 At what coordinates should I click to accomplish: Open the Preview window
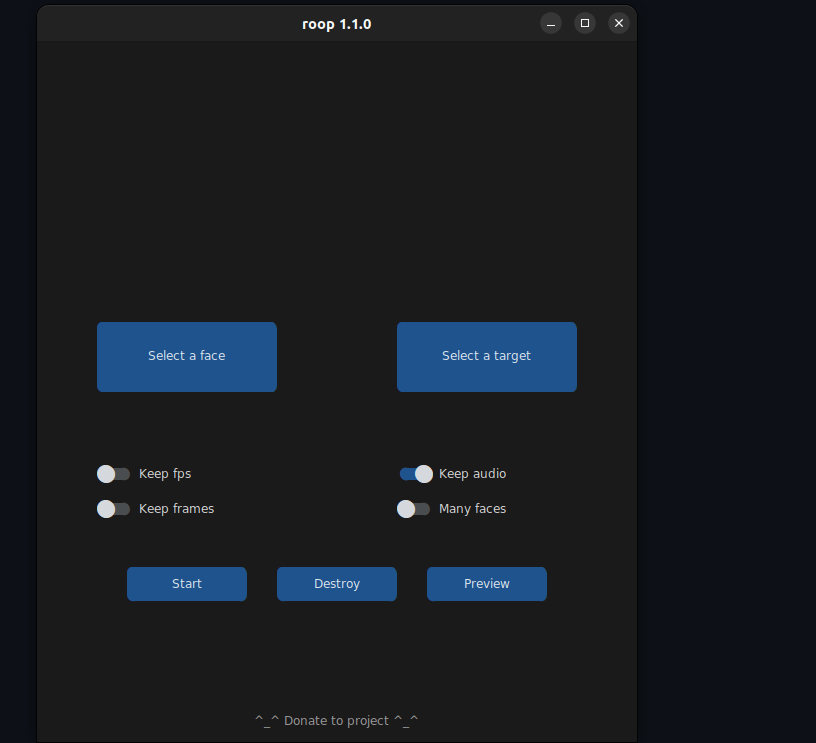tap(487, 584)
